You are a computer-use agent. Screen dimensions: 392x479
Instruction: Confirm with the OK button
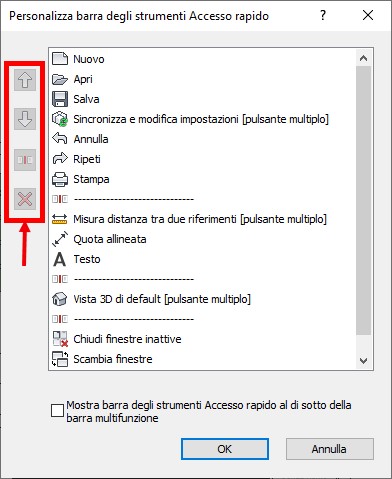(225, 449)
